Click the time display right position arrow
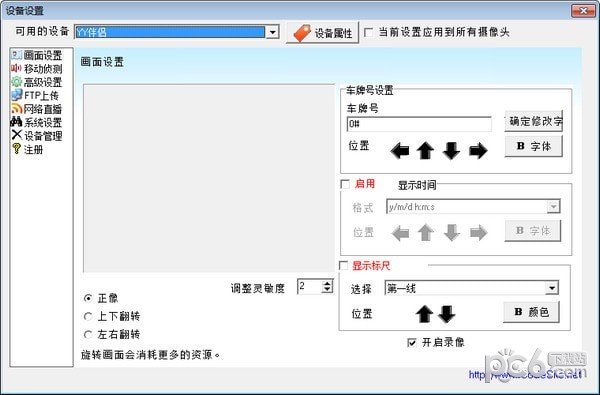This screenshot has height=395, width=600. point(478,233)
